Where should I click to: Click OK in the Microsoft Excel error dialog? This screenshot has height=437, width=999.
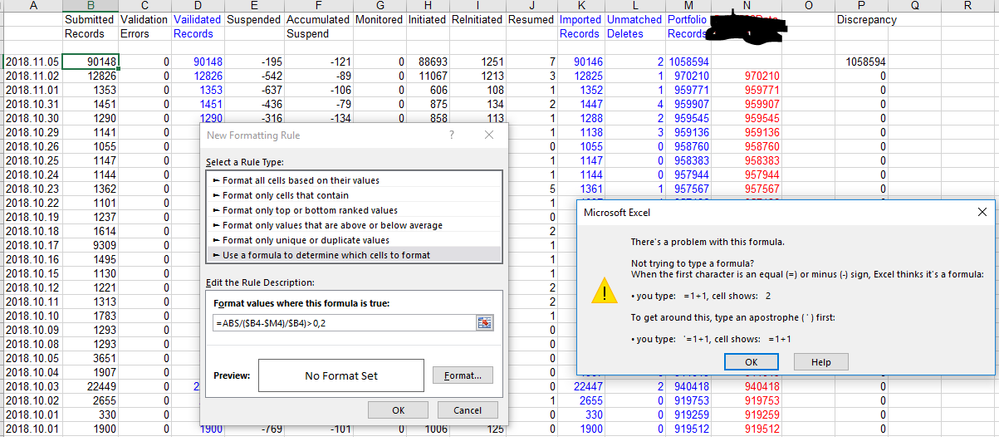point(751,362)
